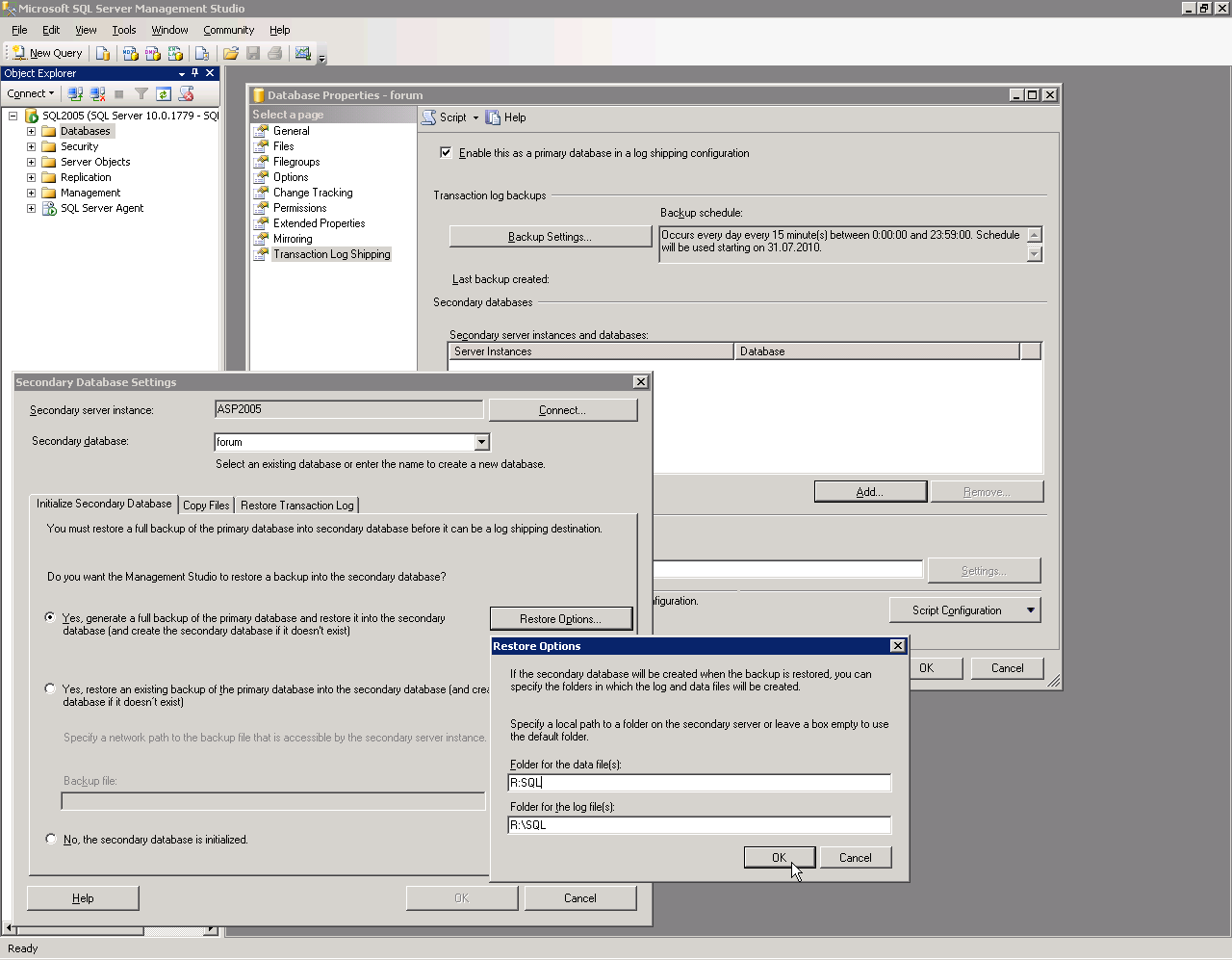Expand the Management folder
This screenshot has height=960, width=1232.
tap(31, 193)
